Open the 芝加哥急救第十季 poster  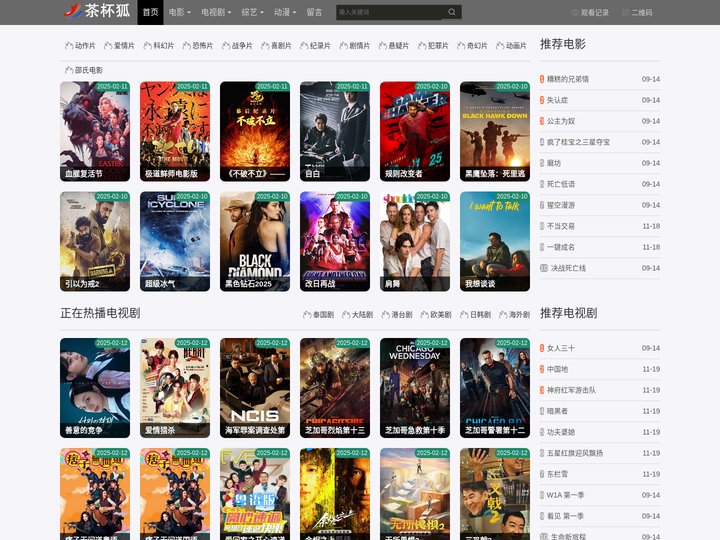(x=415, y=388)
